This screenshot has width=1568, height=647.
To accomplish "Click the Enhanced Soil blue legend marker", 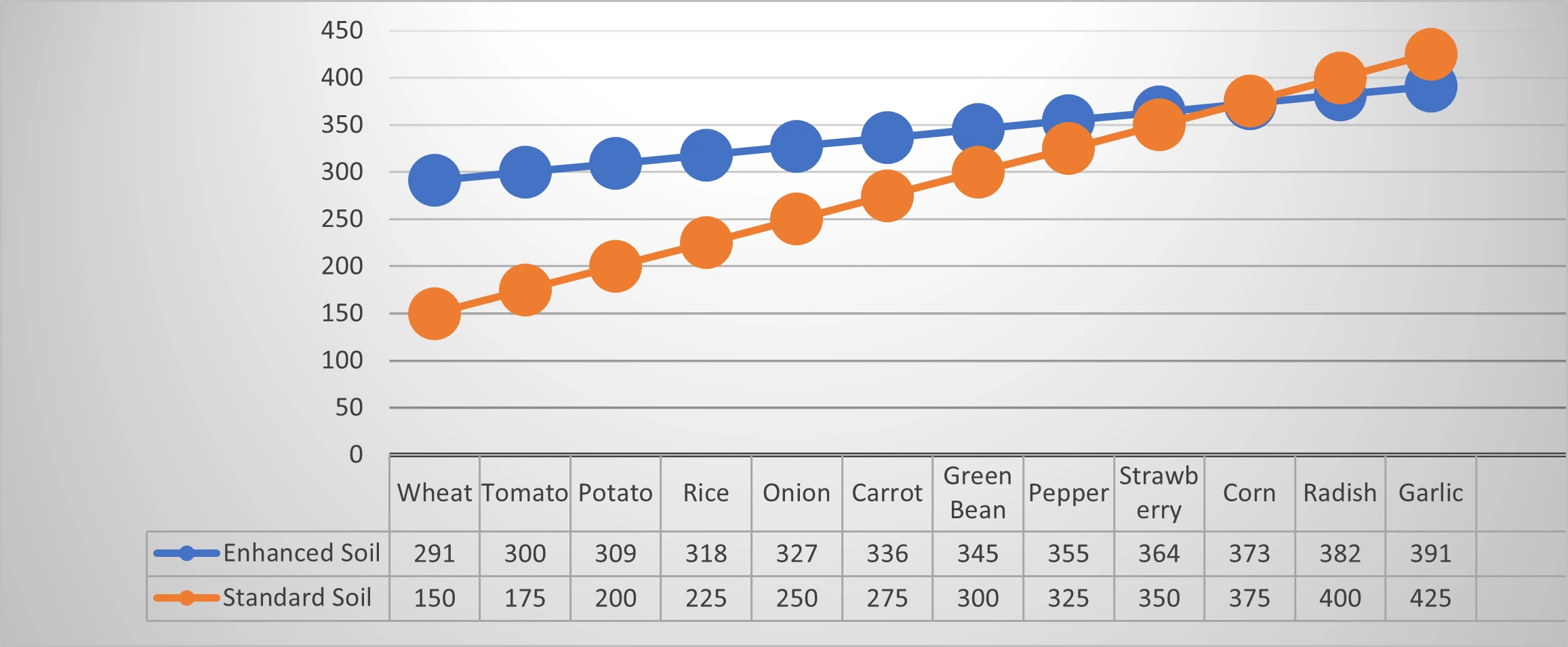I will (x=186, y=554).
